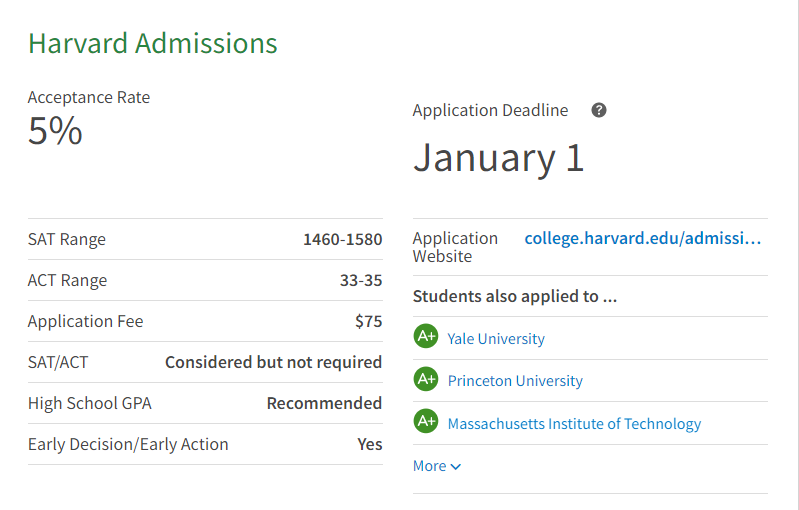Click the help icon beside Application Deadline

click(599, 110)
